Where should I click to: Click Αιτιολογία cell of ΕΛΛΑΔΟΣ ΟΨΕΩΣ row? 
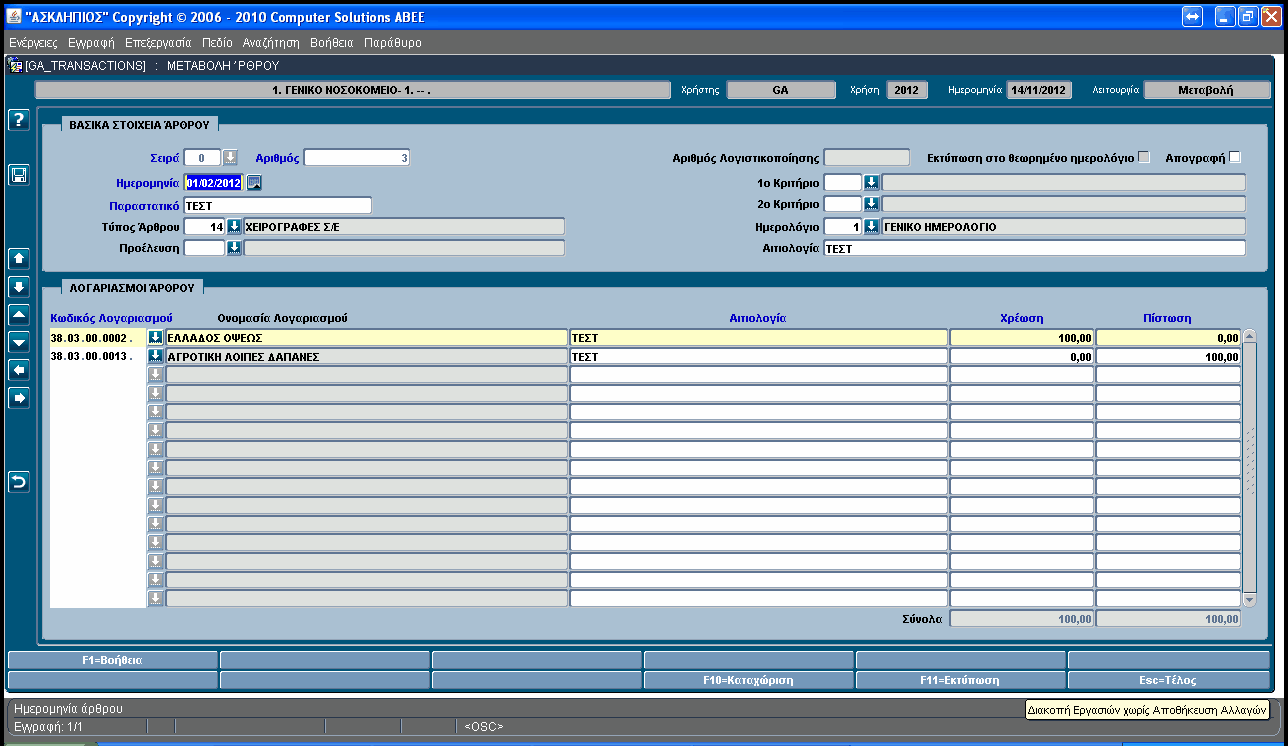click(x=758, y=338)
